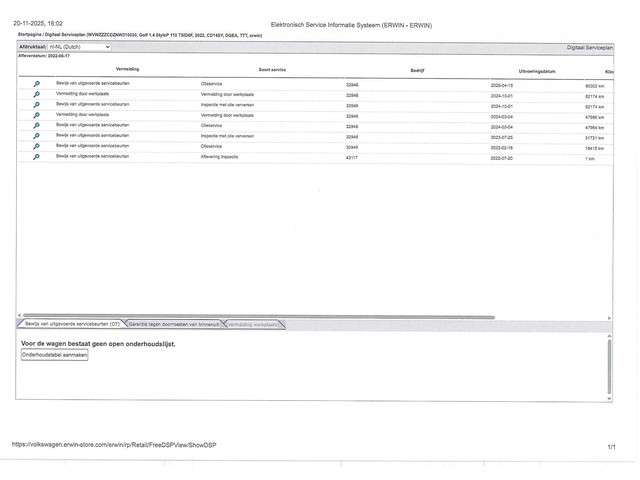The image size is (640, 480).
Task: Click magnifier icon for Oliеservice 2023-02-16 row
Action: (37, 147)
